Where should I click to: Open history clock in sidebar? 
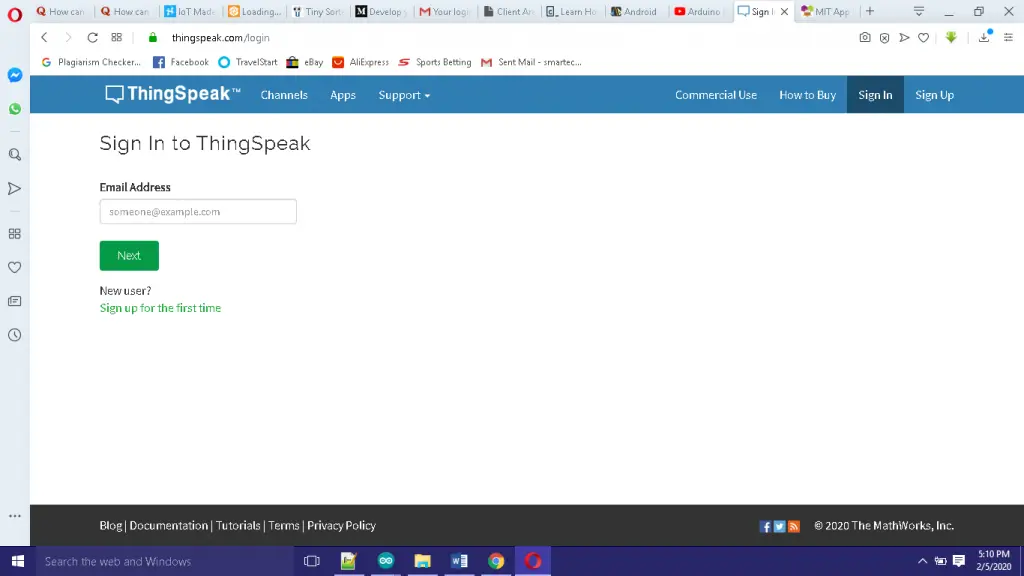tap(14, 335)
